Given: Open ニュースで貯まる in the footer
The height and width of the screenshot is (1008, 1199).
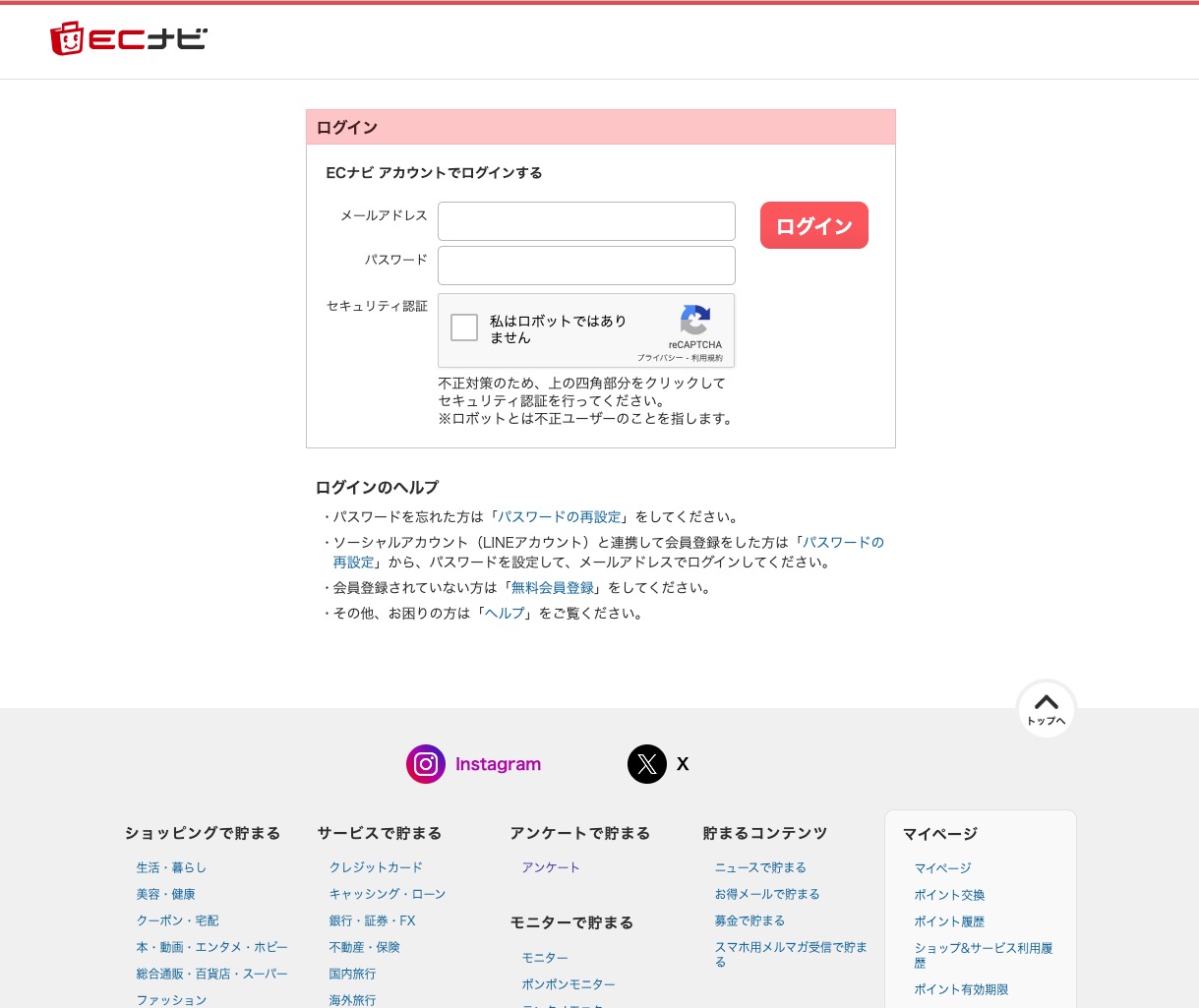Looking at the screenshot, I should point(759,867).
